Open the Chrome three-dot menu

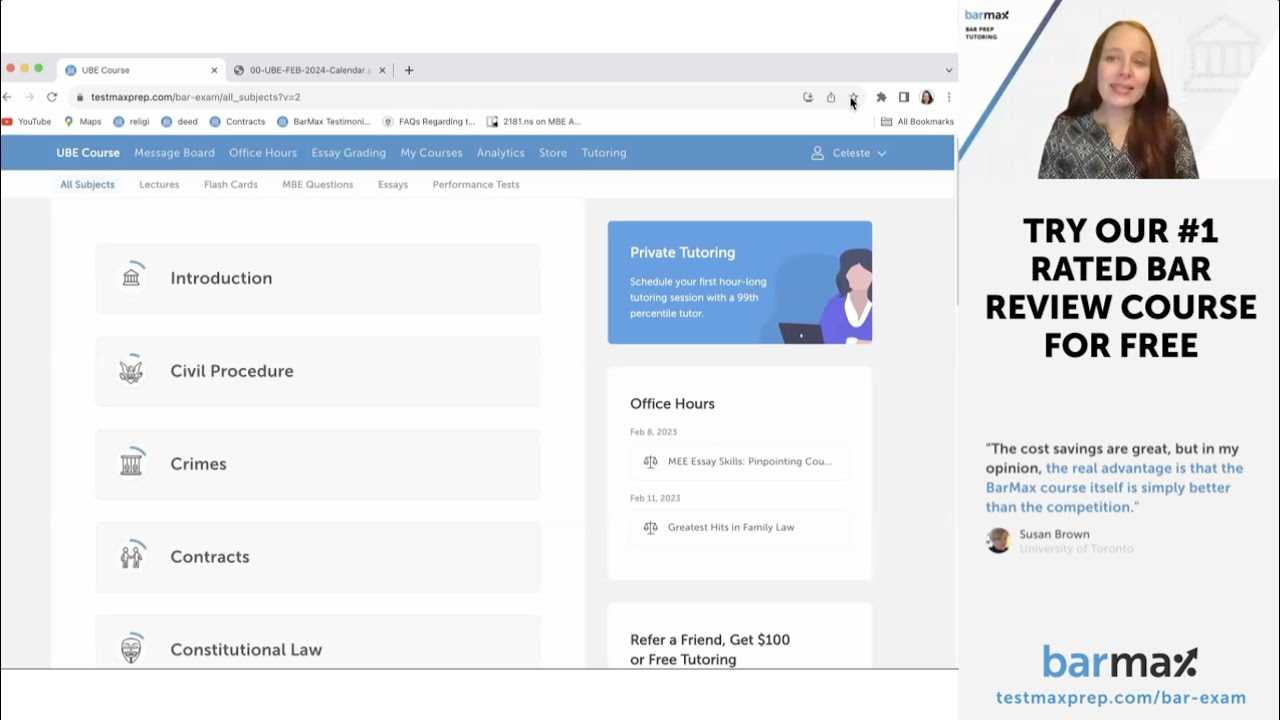coord(948,97)
